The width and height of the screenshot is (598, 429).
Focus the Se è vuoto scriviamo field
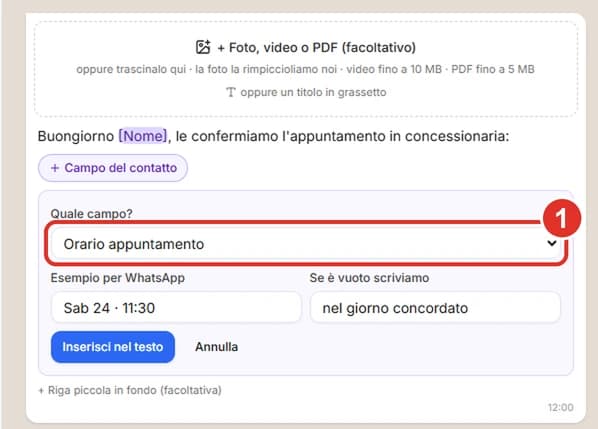tap(435, 308)
